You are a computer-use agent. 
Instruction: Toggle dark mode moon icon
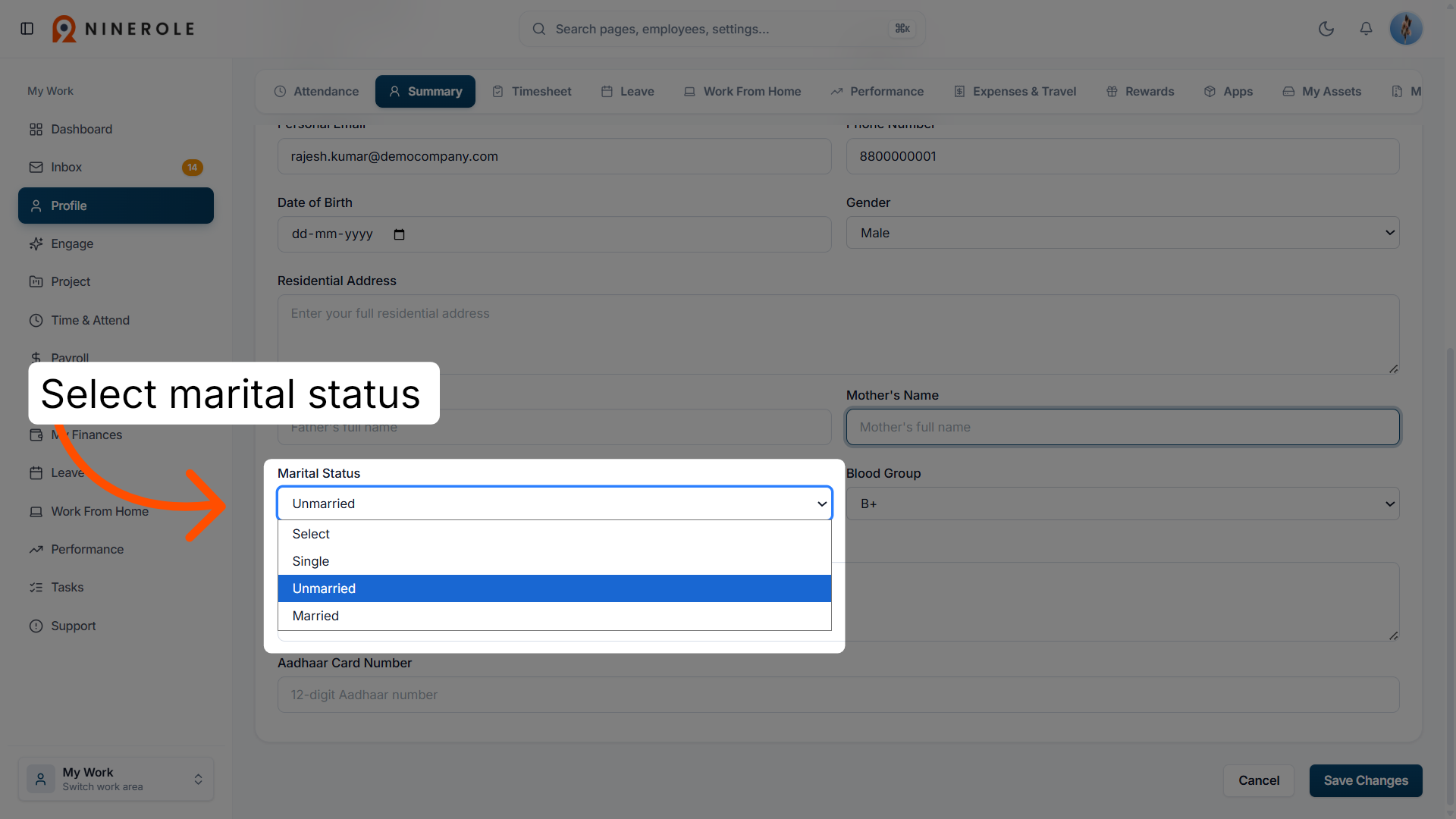click(x=1326, y=29)
